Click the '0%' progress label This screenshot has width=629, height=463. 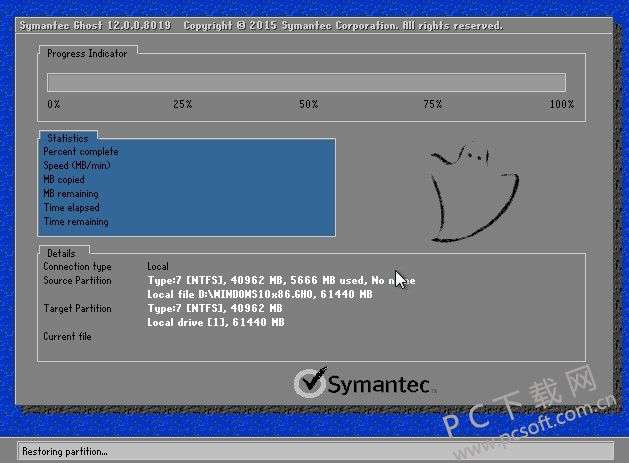coord(54,104)
